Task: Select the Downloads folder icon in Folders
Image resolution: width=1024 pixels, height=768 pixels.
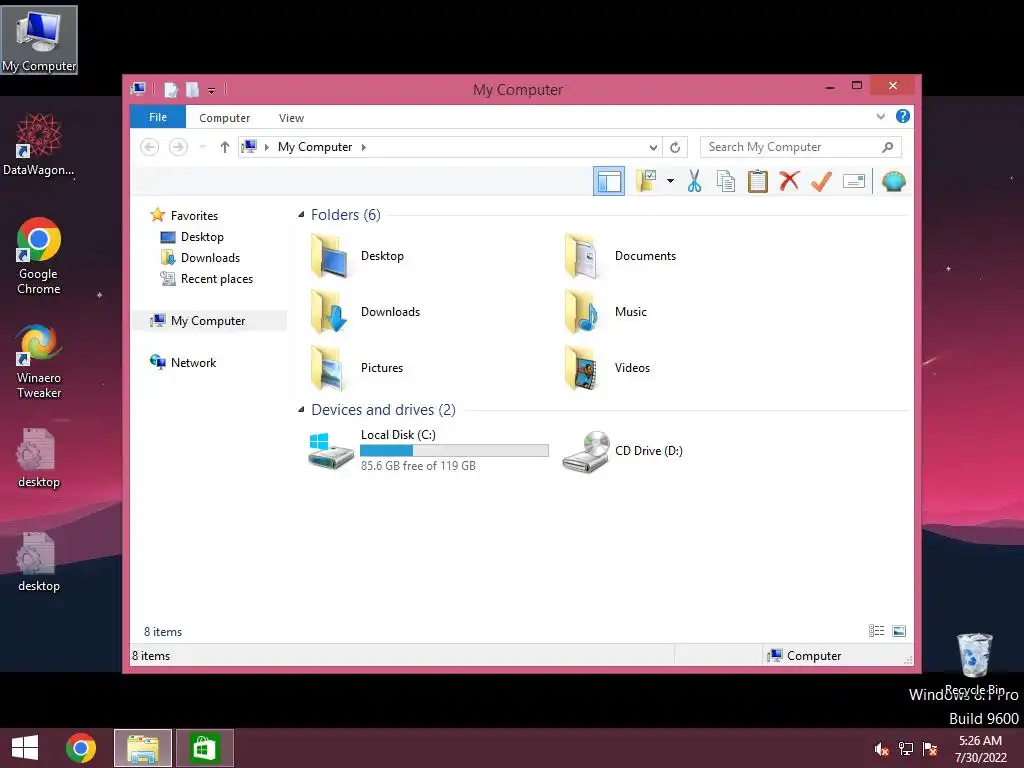Action: [x=330, y=312]
